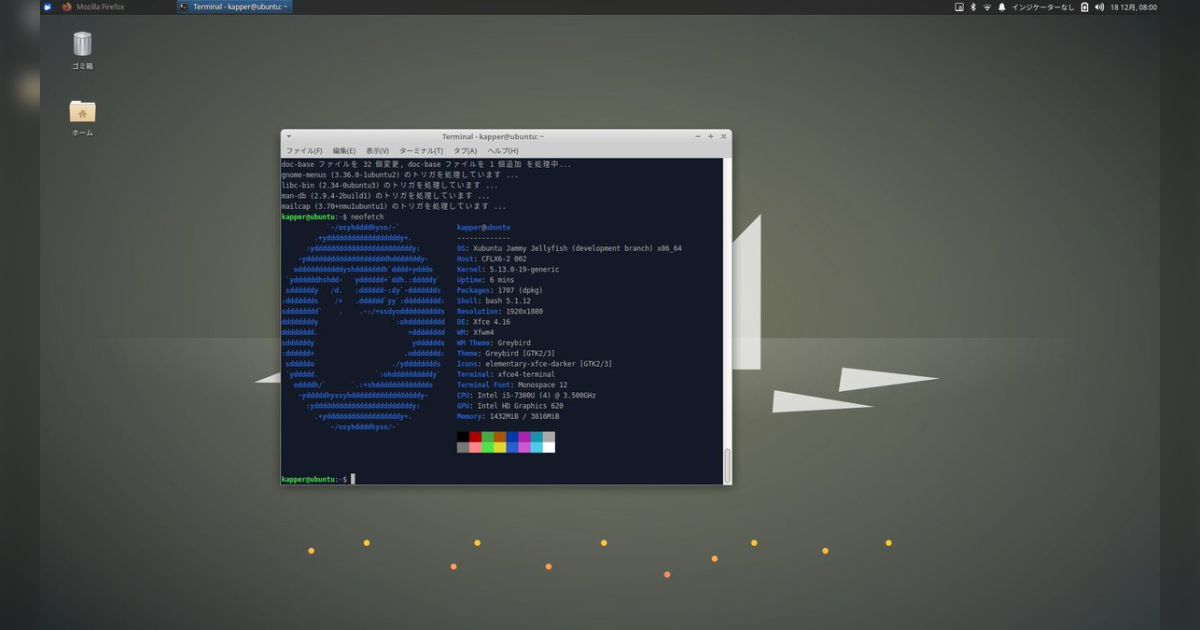Open the ホーム home folder desktop icon
Image resolution: width=1200 pixels, height=630 pixels.
81,112
